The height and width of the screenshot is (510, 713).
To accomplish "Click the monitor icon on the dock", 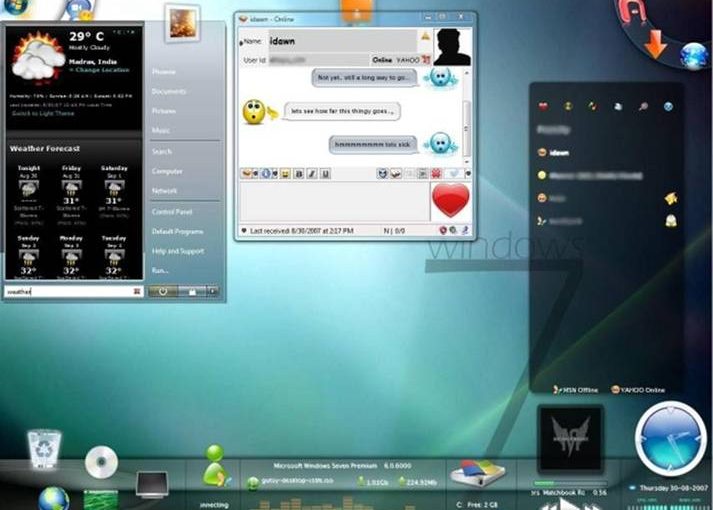I will tap(152, 484).
